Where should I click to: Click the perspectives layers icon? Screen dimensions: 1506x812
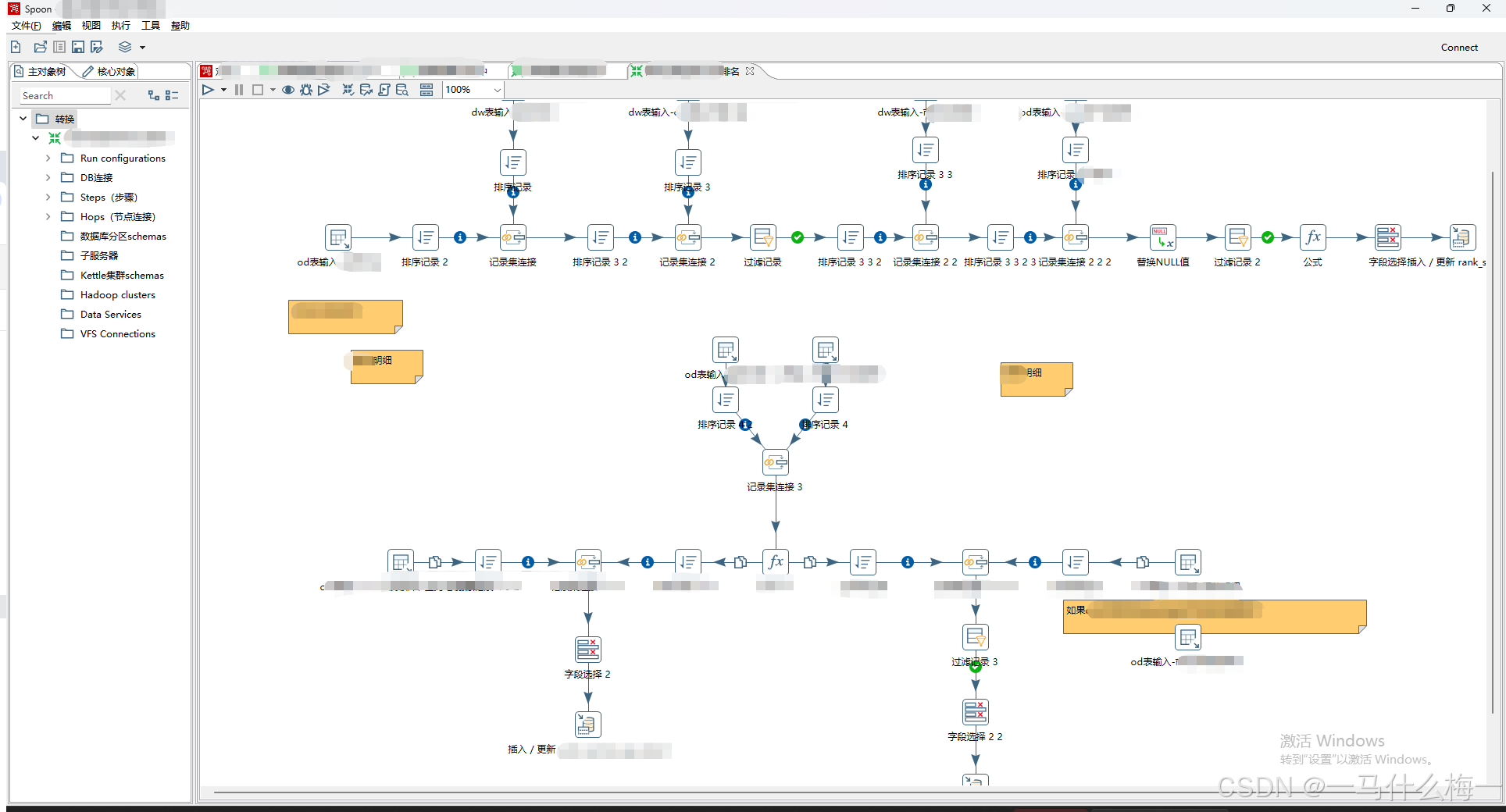125,47
